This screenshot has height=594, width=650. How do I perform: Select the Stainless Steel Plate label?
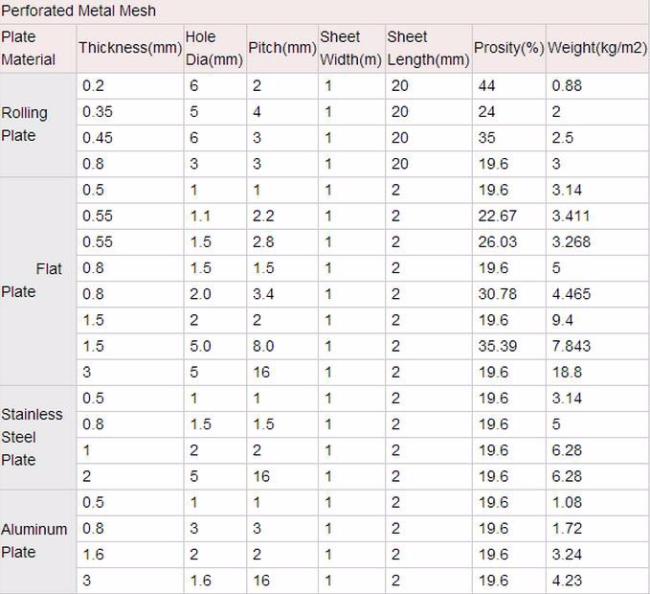32,437
